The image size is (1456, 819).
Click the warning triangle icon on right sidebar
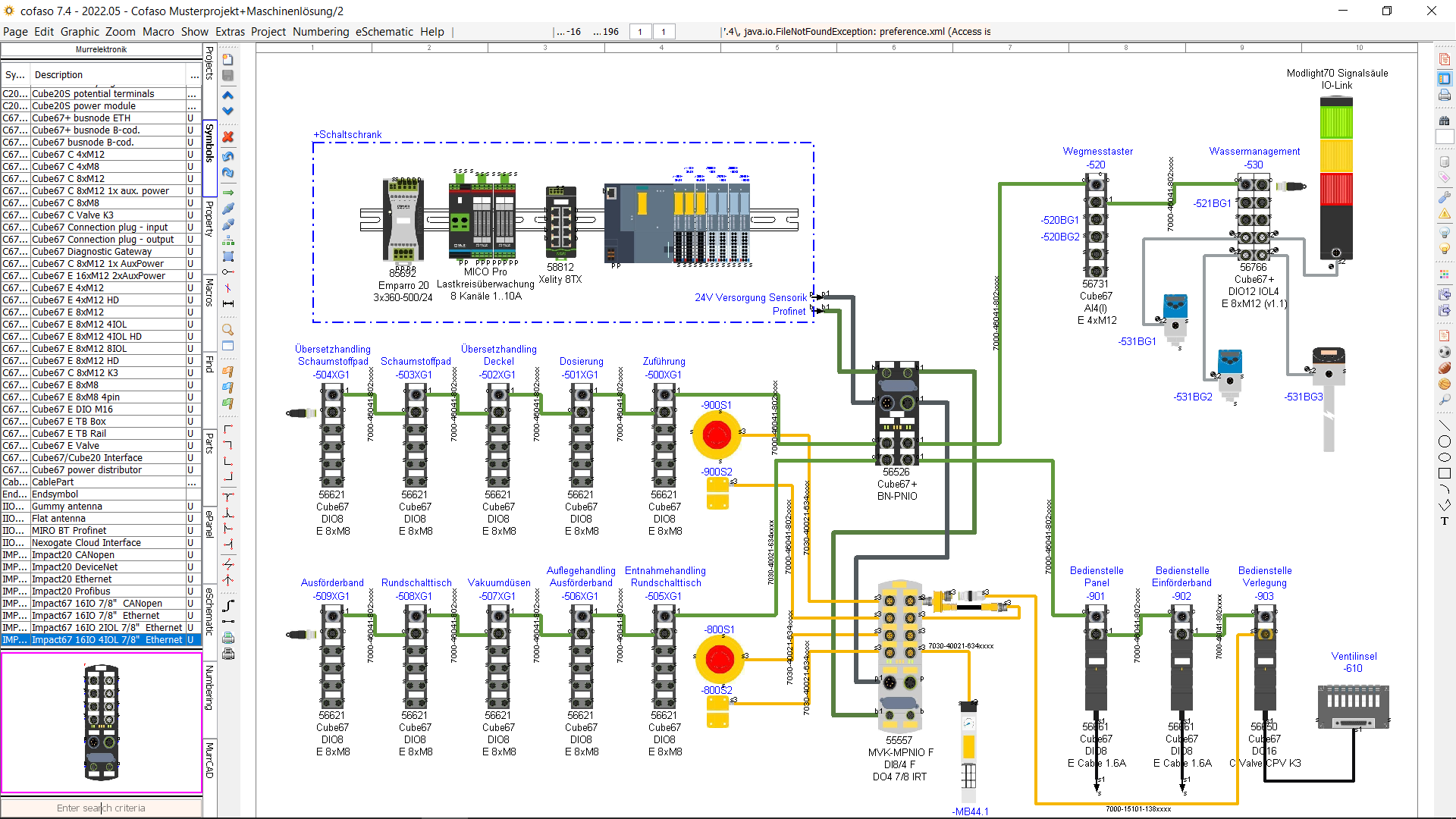pos(1445,214)
